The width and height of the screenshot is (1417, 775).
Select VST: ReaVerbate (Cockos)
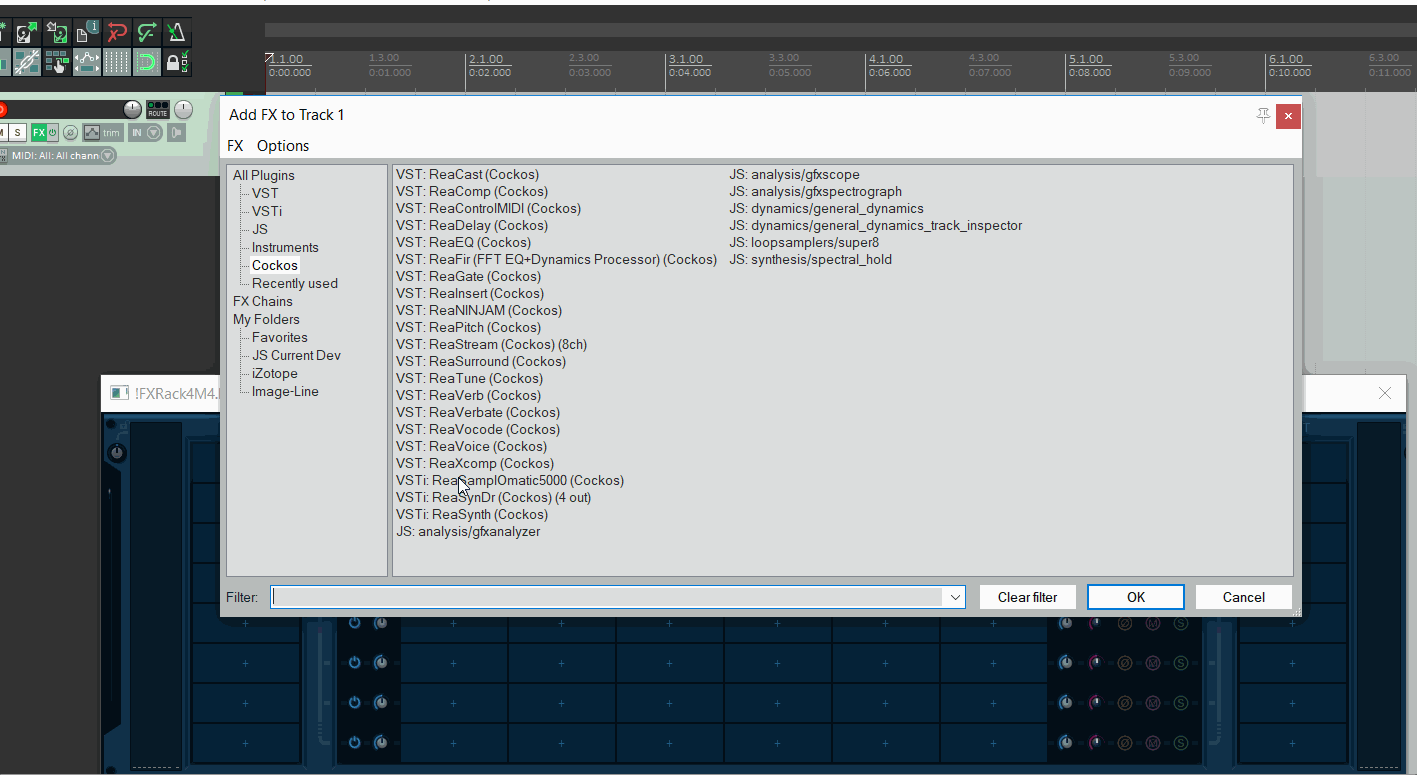coord(478,412)
